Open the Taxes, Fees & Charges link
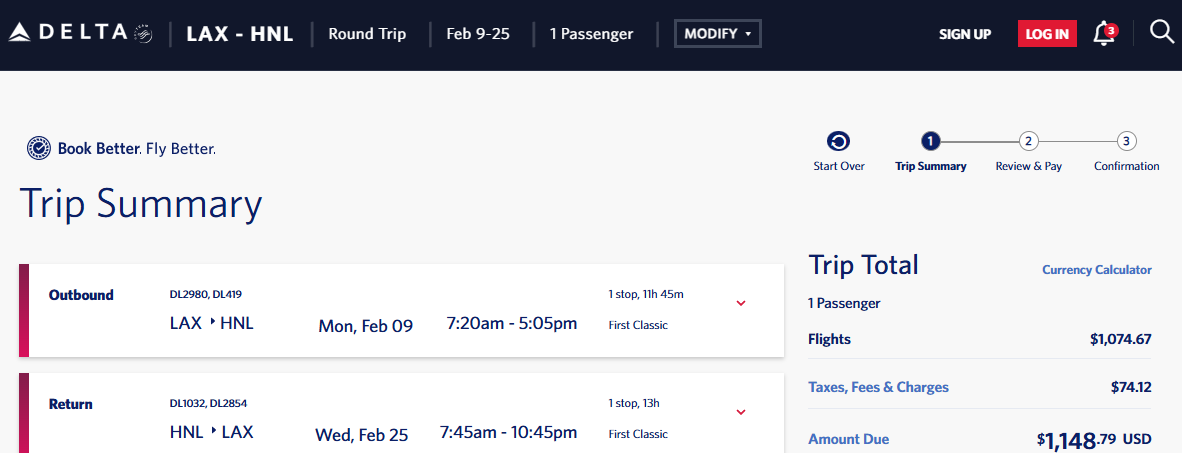 [x=878, y=387]
